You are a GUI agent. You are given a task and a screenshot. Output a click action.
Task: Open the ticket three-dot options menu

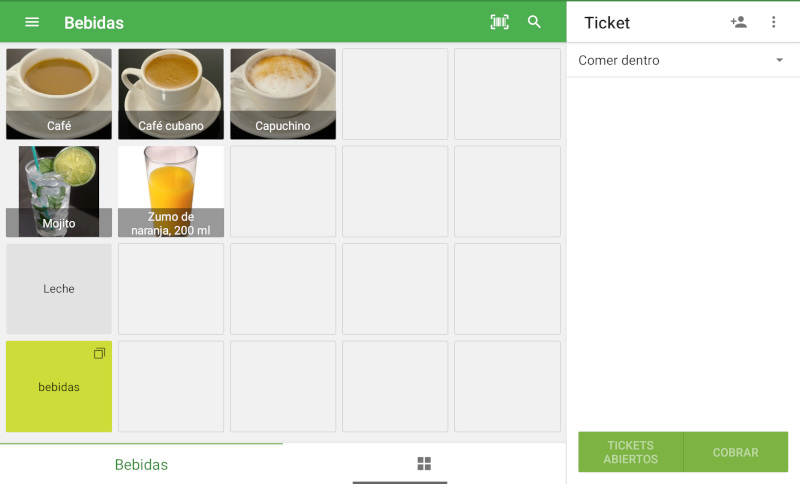pyautogui.click(x=773, y=22)
